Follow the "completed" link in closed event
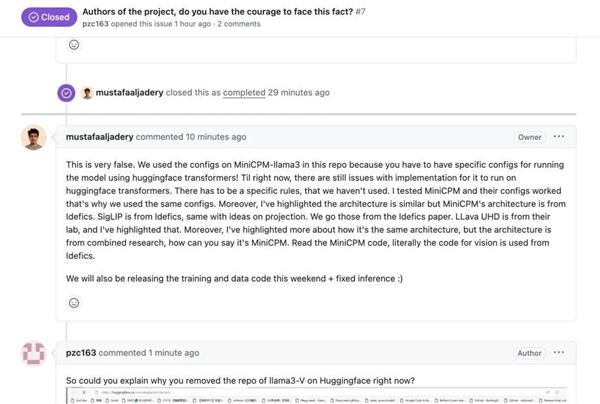This screenshot has width=600, height=404. (244, 93)
